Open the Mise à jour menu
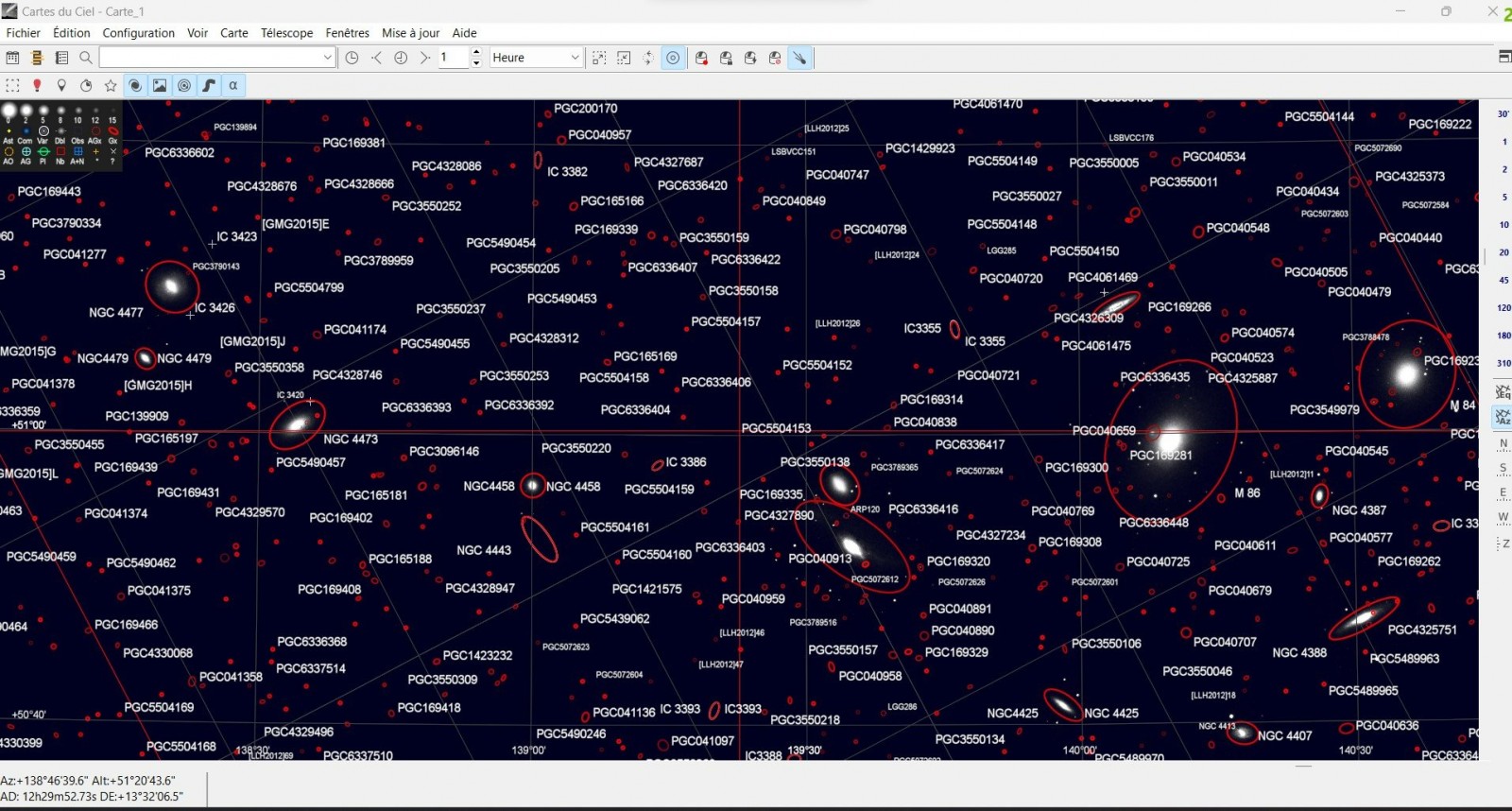This screenshot has width=1512, height=811. pos(411,33)
